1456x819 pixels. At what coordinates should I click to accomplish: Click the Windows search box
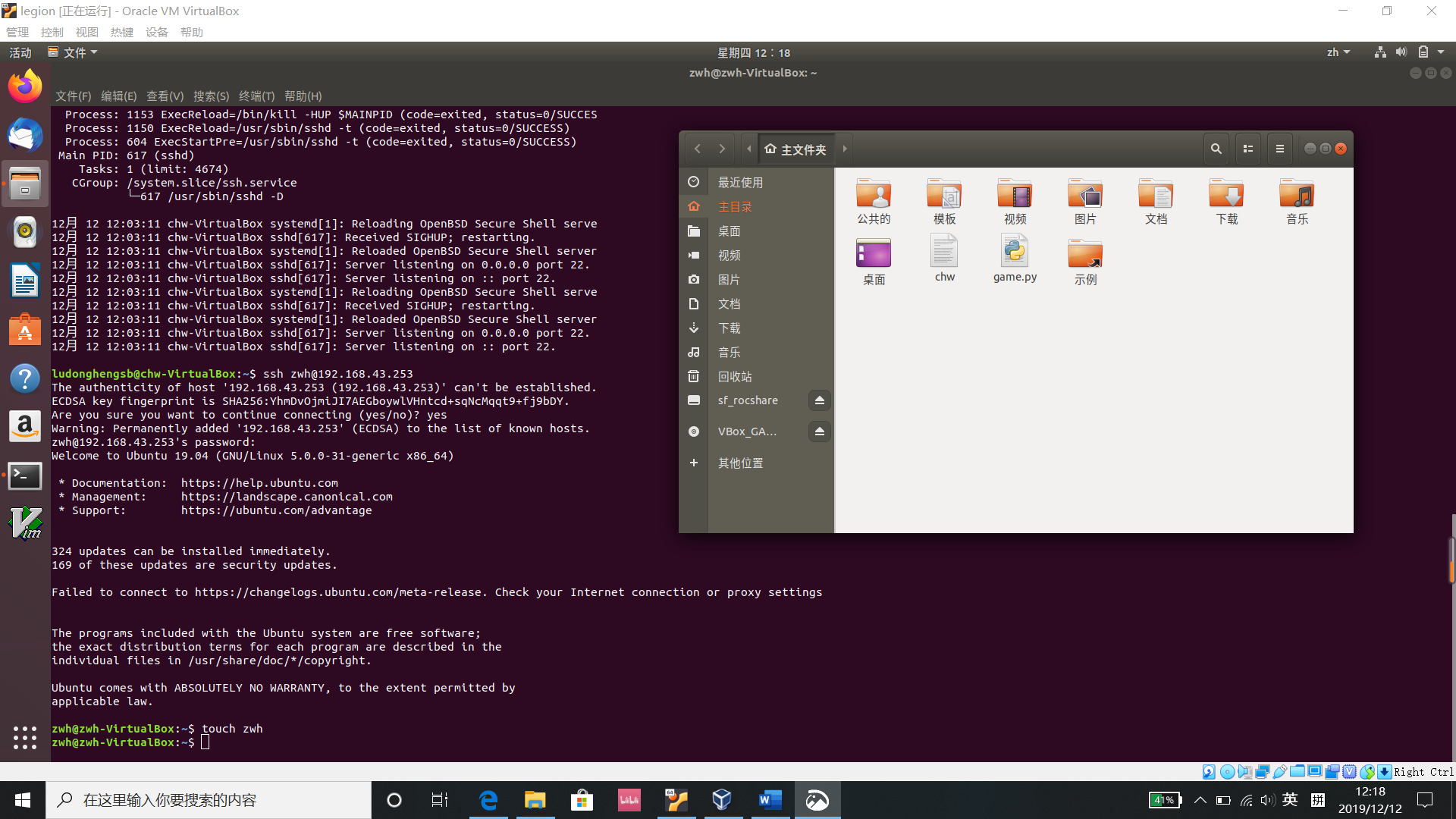[x=209, y=800]
